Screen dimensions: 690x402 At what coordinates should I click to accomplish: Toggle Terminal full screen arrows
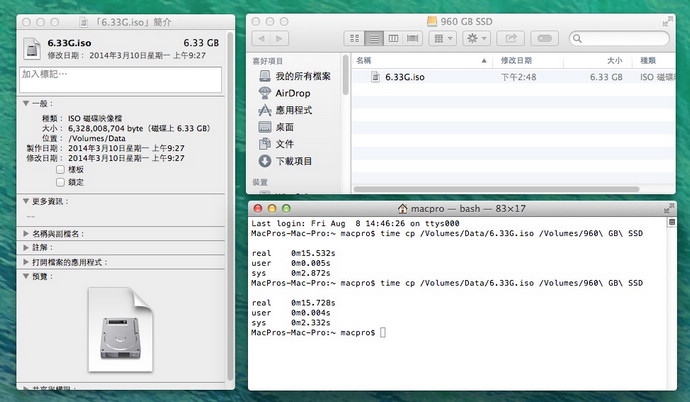(669, 208)
